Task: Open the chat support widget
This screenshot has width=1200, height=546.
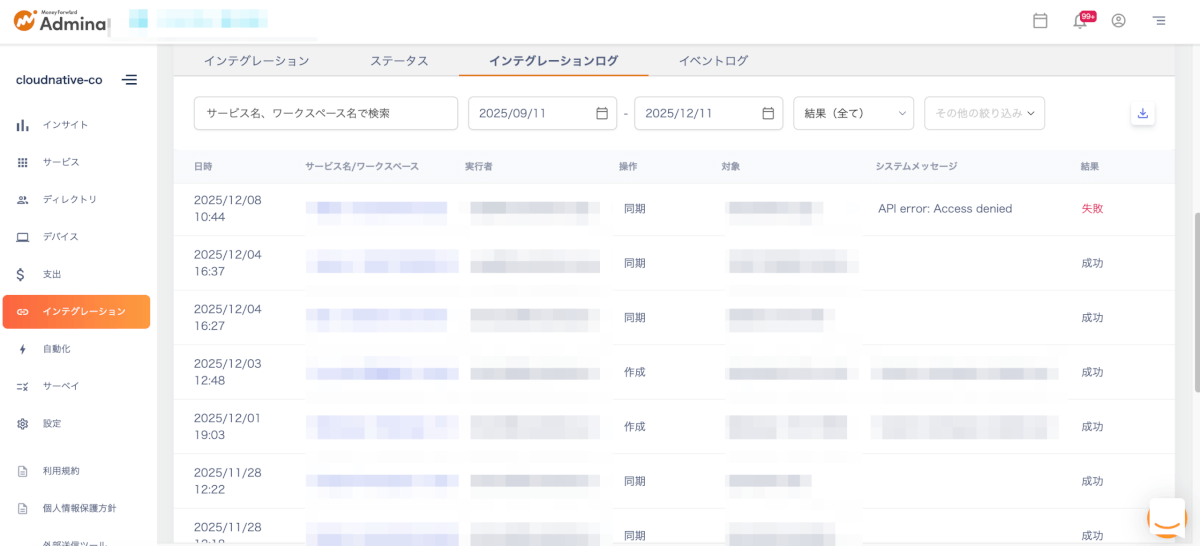Action: 1166,517
